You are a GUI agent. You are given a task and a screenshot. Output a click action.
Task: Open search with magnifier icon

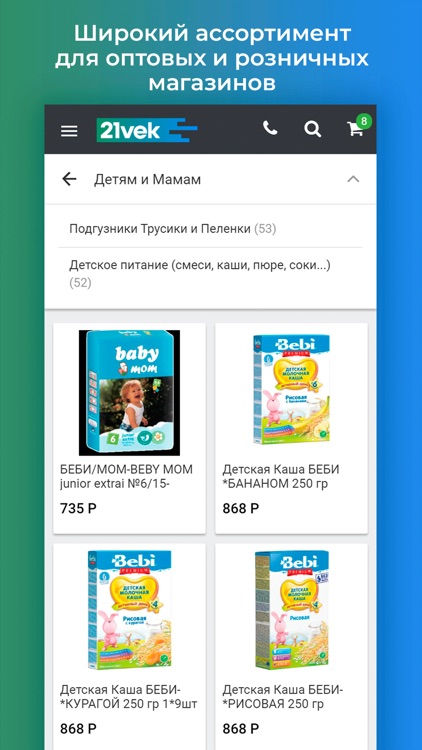click(x=312, y=129)
